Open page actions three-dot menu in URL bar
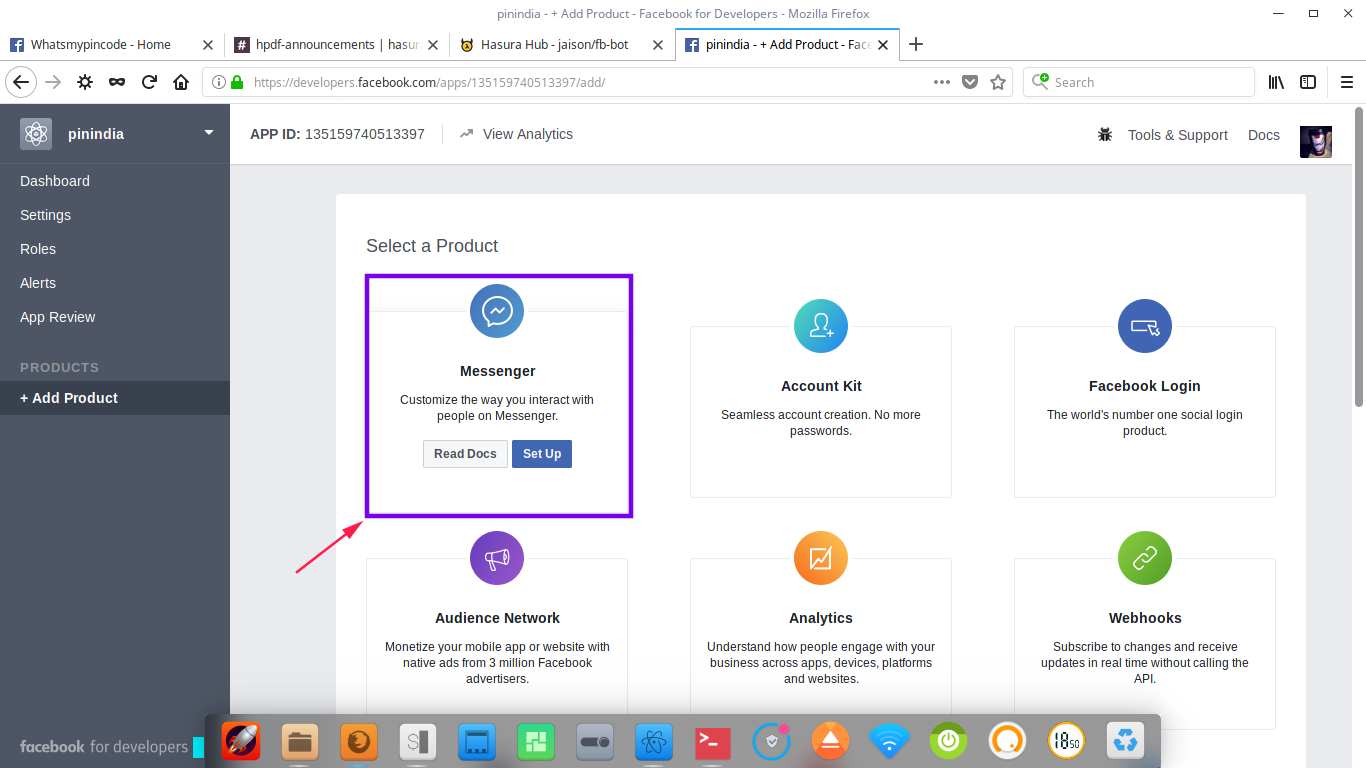 [942, 82]
